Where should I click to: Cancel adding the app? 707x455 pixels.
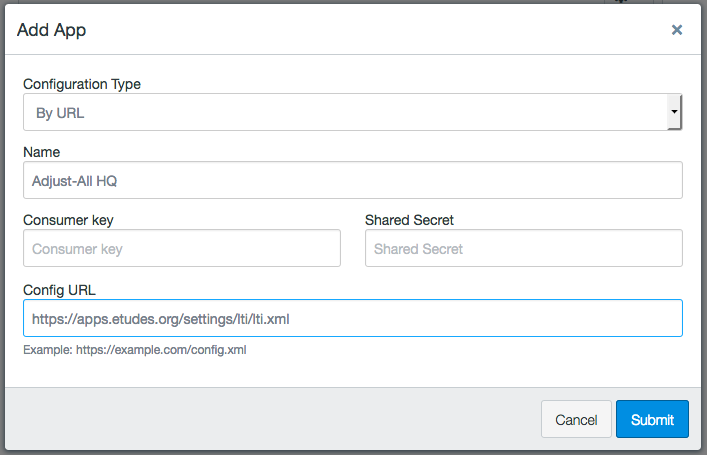coord(576,419)
